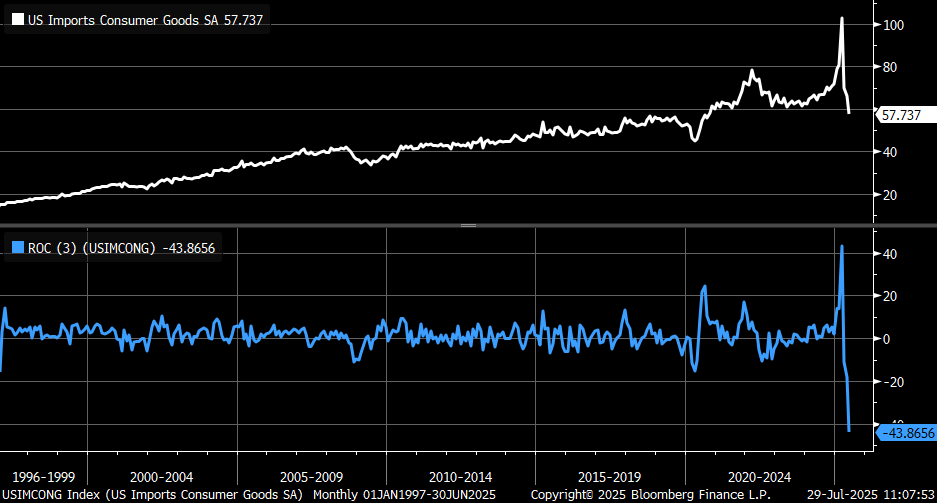The image size is (937, 503).
Task: Click the white US Imports legend swatch
Action: pos(18,20)
